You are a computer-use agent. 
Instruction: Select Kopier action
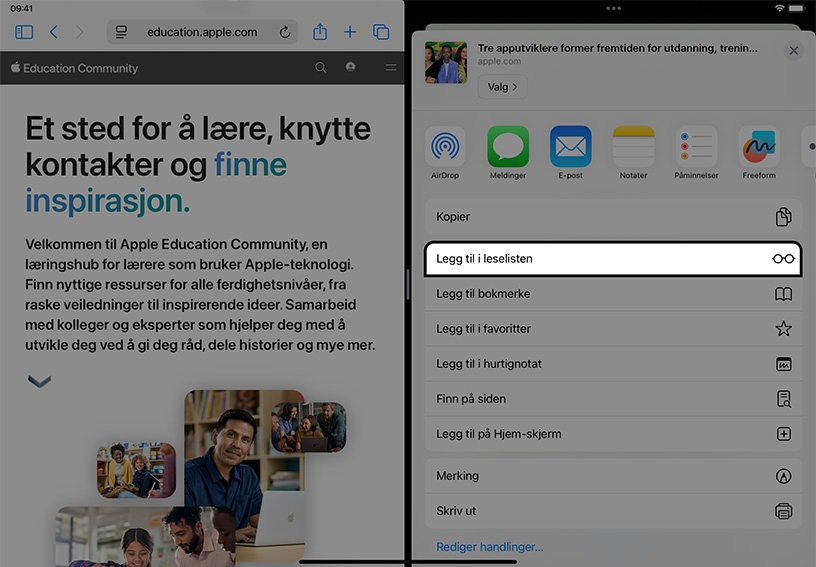[613, 217]
